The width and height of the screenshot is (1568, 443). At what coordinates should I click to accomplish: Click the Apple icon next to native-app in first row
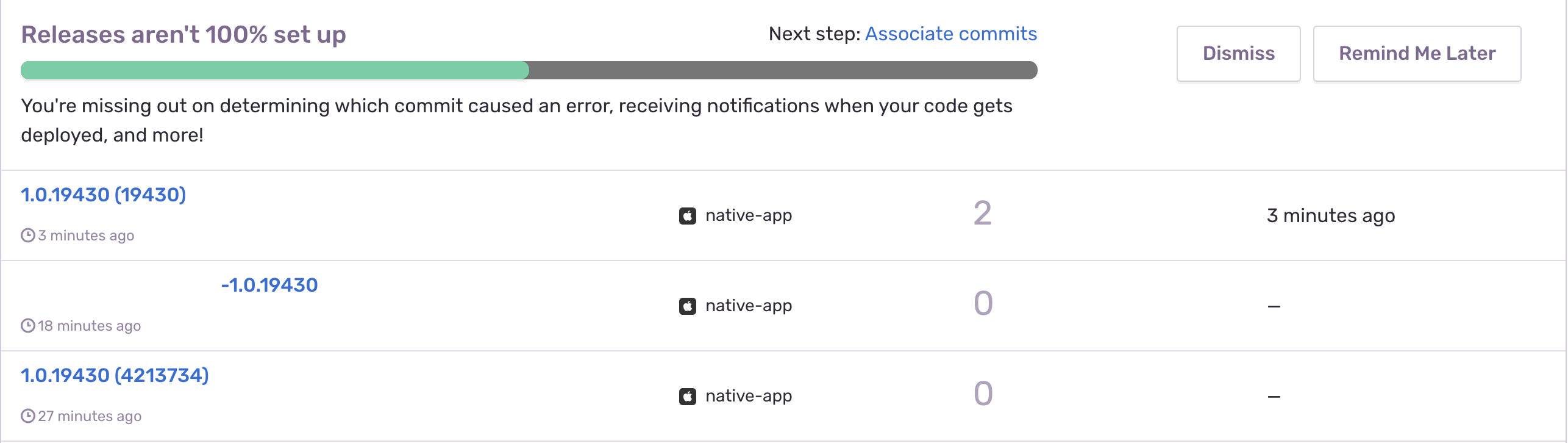(x=688, y=215)
